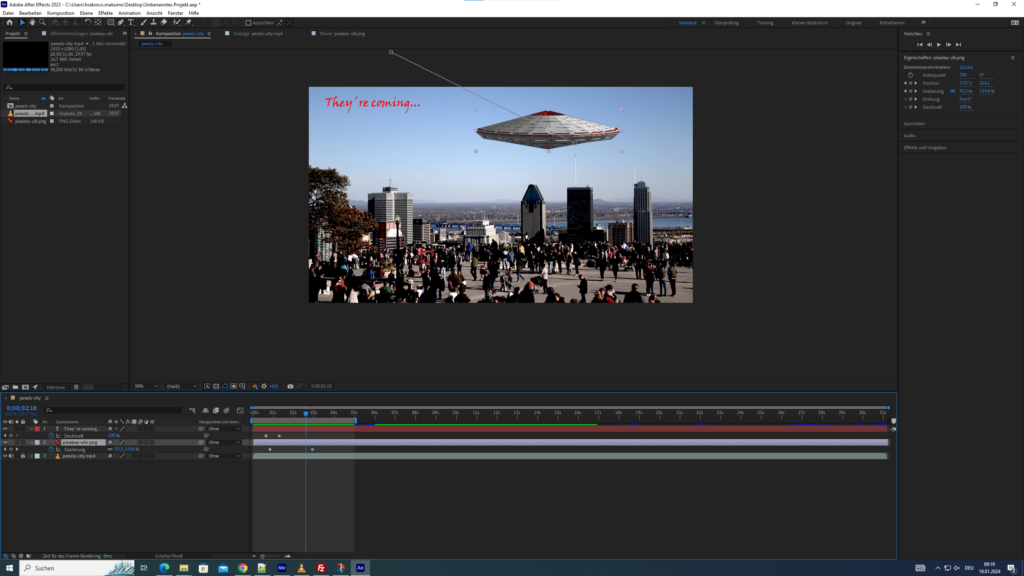Take a snapshot with the camera icon
This screenshot has height=576, width=1024.
click(290, 386)
